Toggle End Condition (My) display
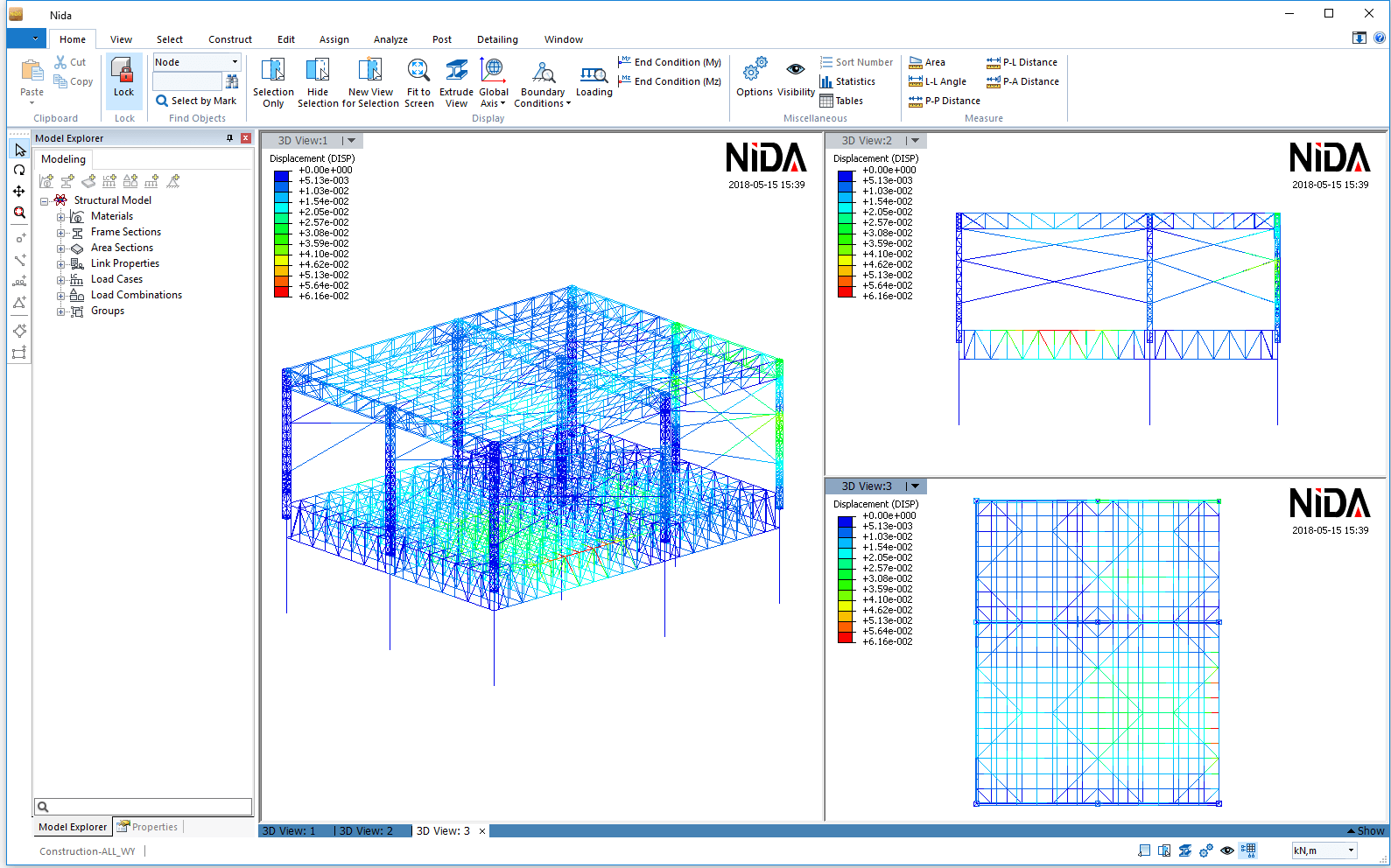1391x868 pixels. click(670, 62)
